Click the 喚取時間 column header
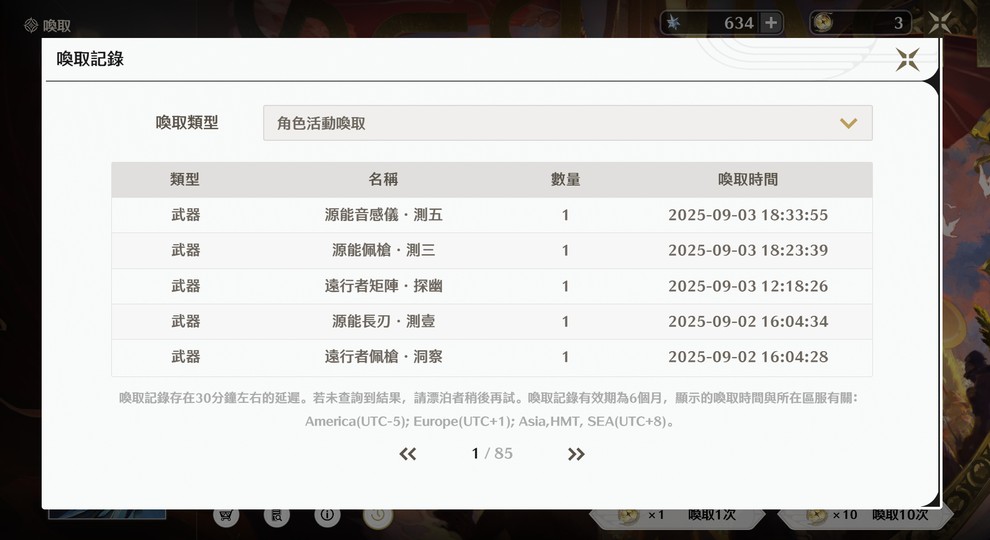The width and height of the screenshot is (990, 540). click(748, 179)
